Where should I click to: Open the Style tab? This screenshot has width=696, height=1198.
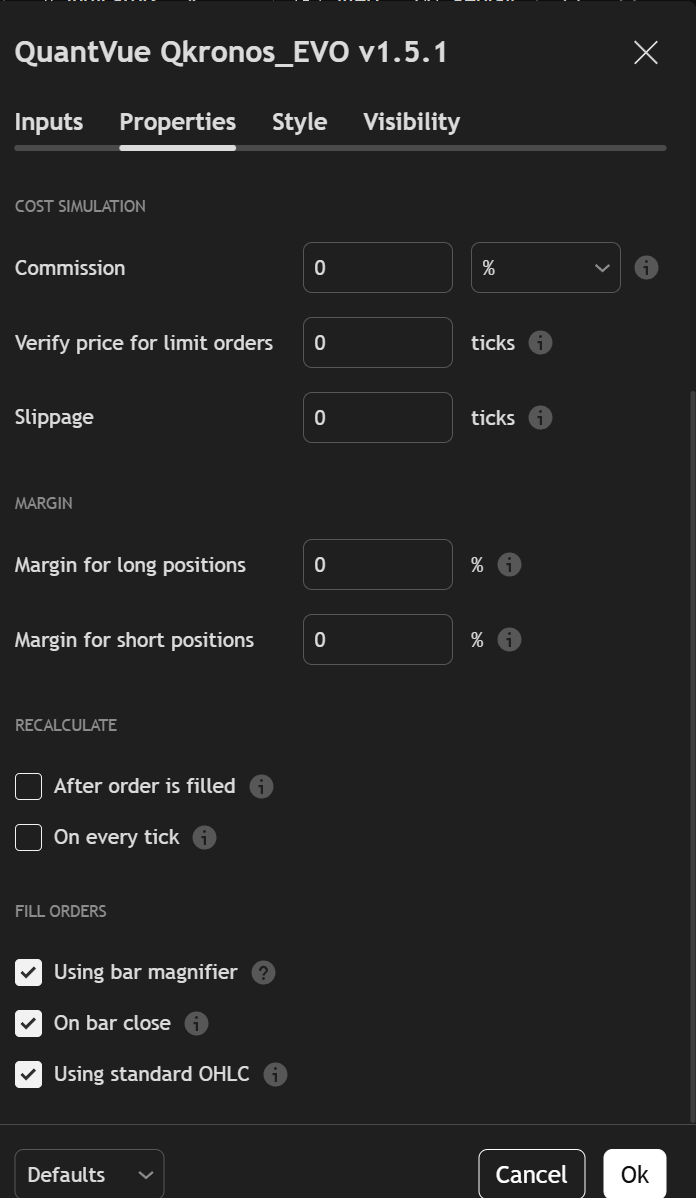tap(299, 122)
